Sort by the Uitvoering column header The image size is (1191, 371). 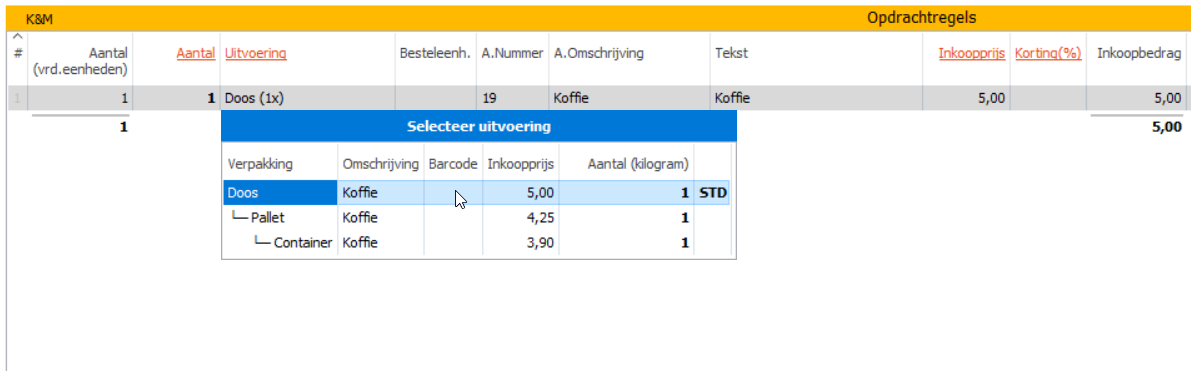pos(256,53)
